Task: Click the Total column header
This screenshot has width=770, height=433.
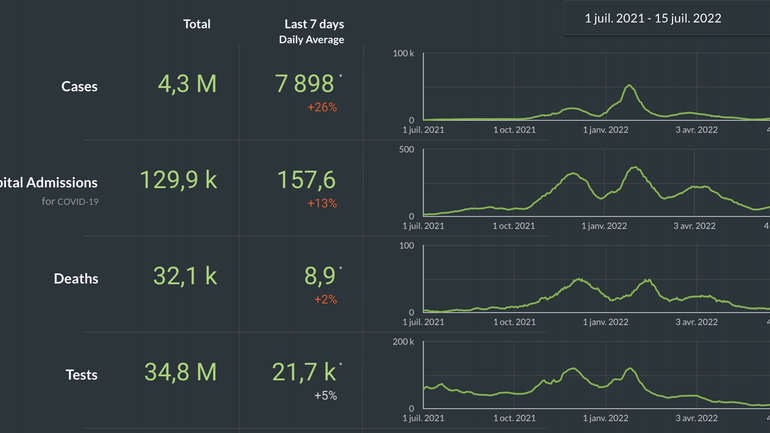Action: pyautogui.click(x=197, y=24)
